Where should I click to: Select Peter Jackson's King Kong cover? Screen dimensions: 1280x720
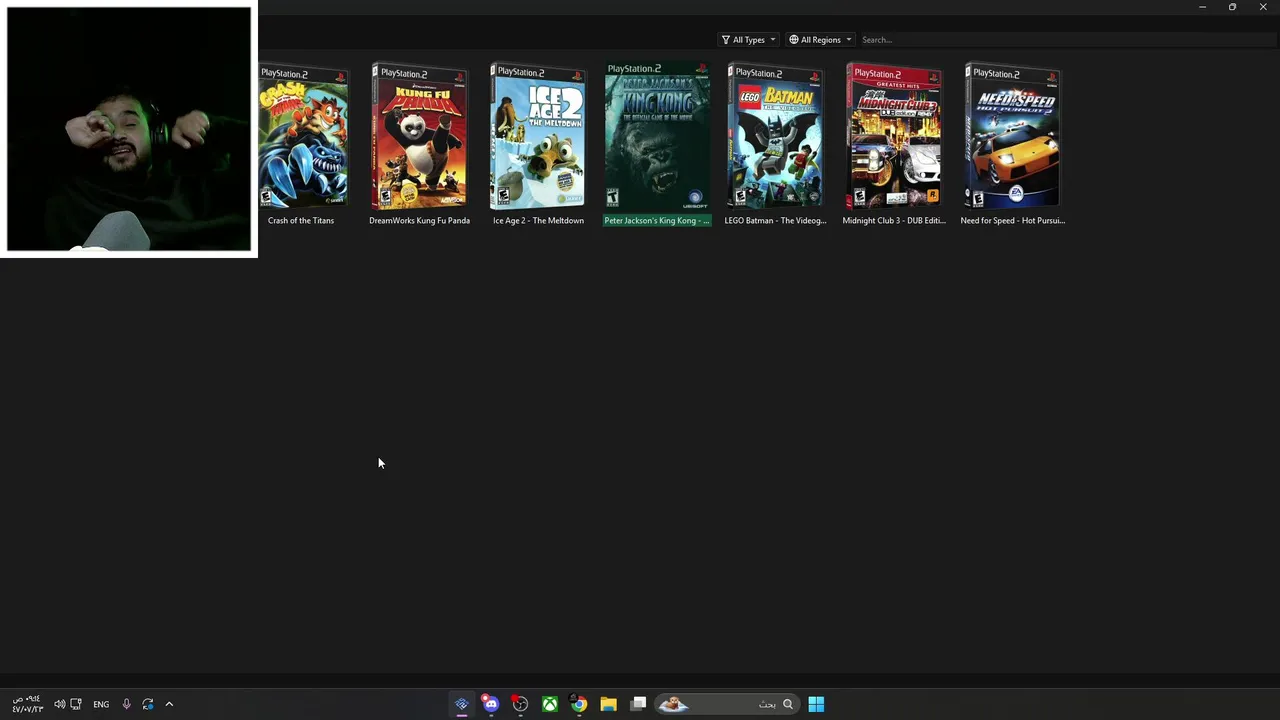point(657,137)
